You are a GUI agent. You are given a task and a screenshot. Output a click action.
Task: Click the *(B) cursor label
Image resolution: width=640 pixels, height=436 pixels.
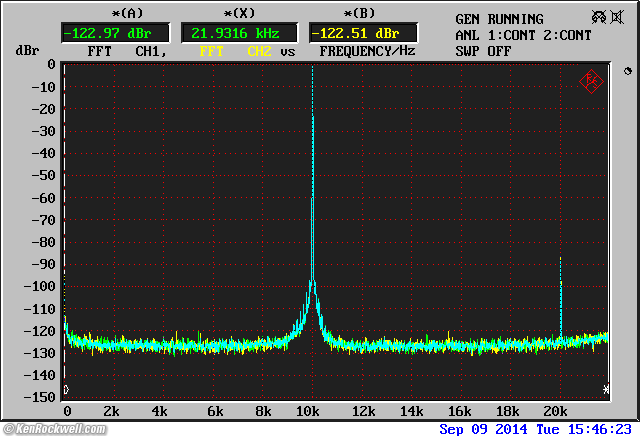[x=361, y=13]
